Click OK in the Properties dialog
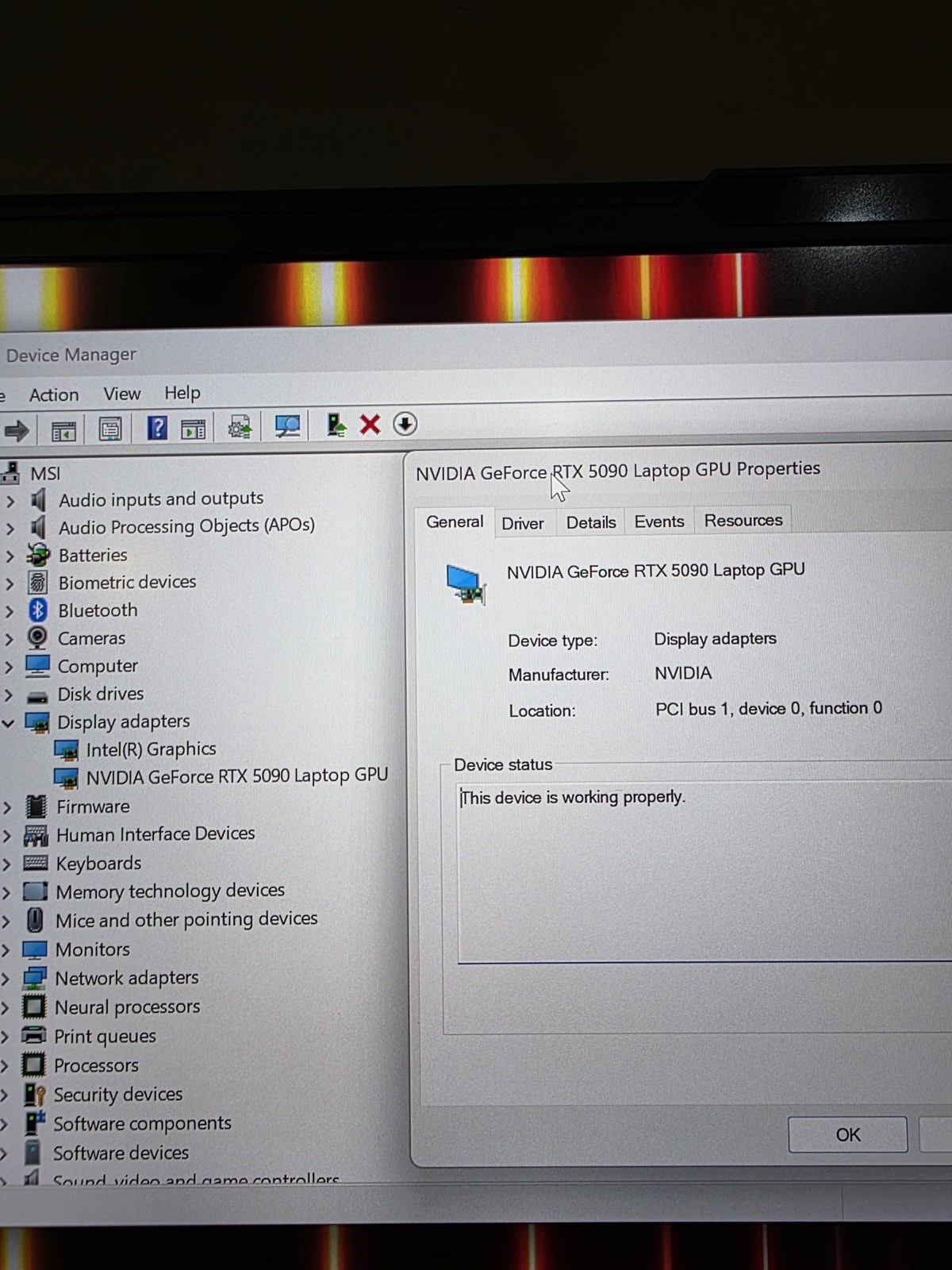Viewport: 952px width, 1270px height. [x=848, y=1134]
